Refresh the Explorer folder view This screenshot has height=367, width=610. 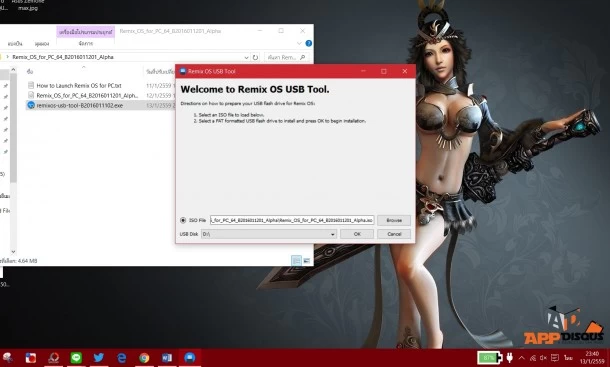tap(255, 57)
